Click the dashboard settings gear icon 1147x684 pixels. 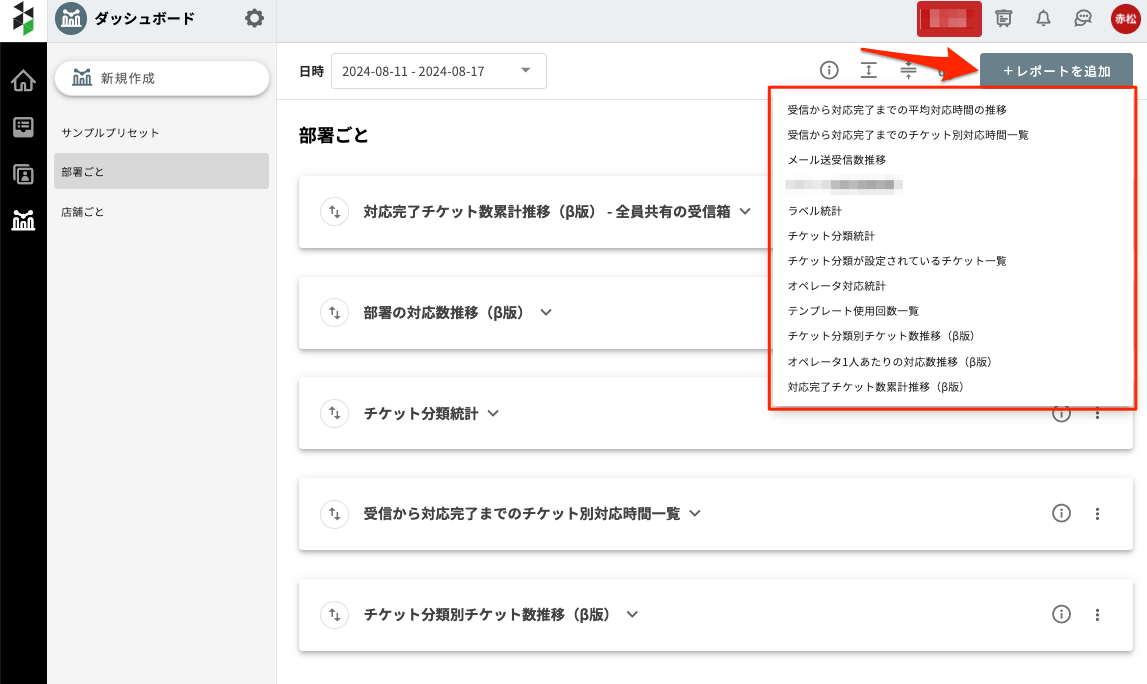tap(255, 18)
